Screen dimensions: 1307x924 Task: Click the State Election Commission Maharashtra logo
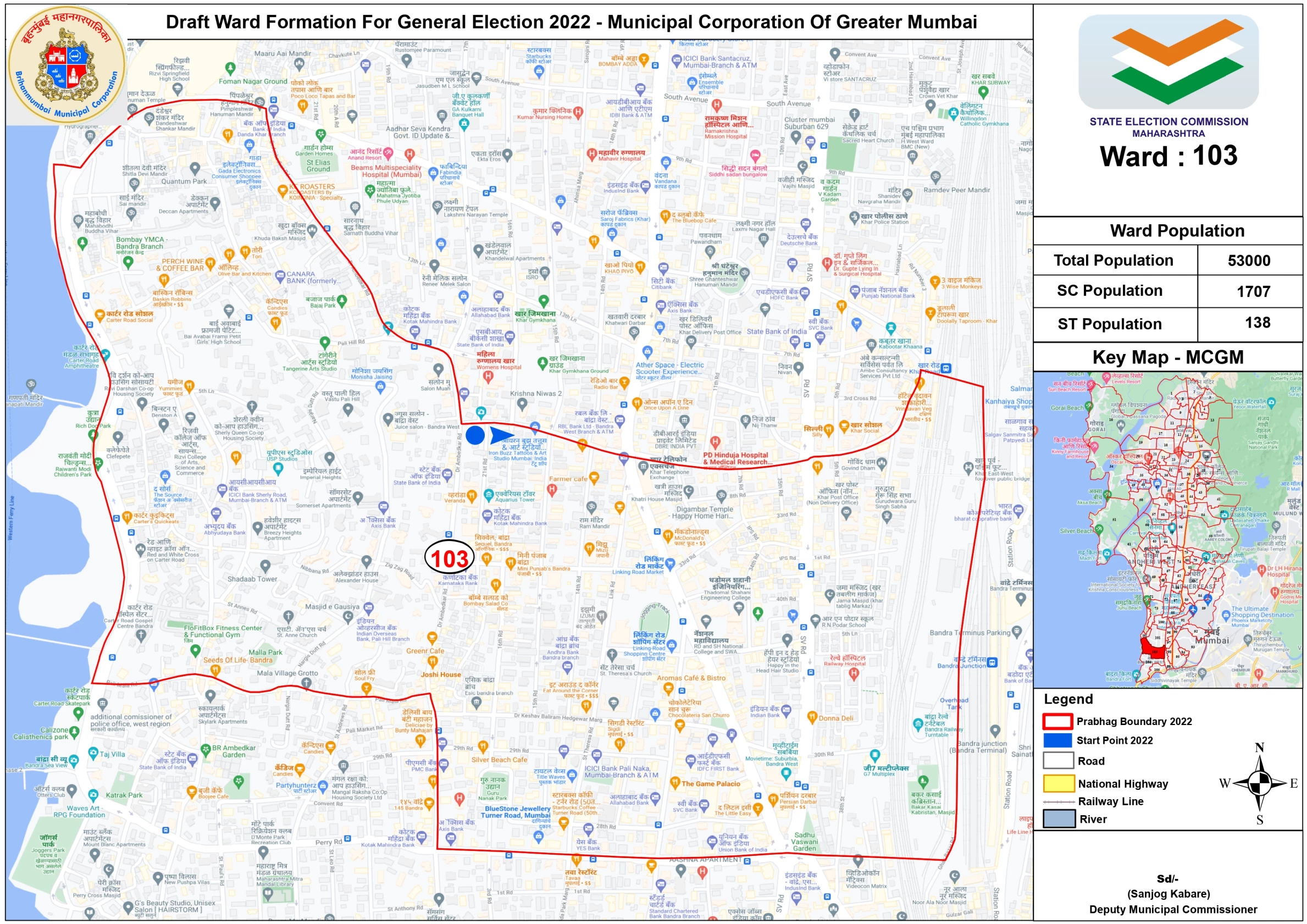pos(1168,62)
